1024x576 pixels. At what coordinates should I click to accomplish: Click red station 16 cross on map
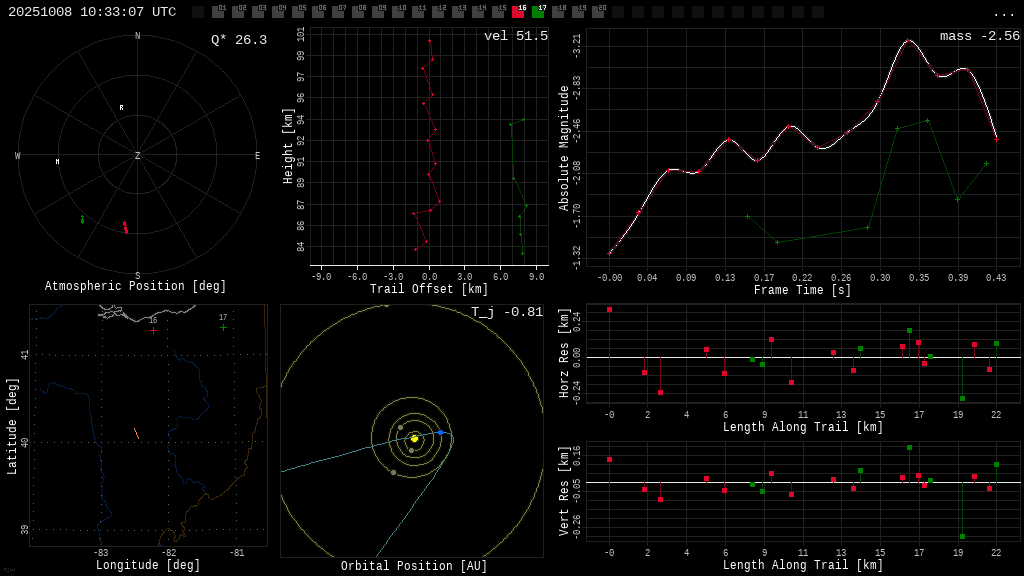[153, 330]
